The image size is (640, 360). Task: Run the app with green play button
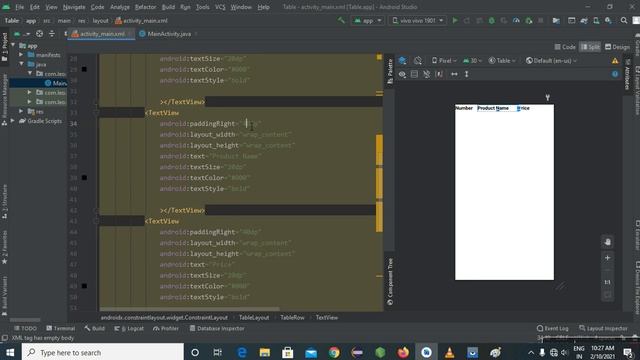click(455, 20)
